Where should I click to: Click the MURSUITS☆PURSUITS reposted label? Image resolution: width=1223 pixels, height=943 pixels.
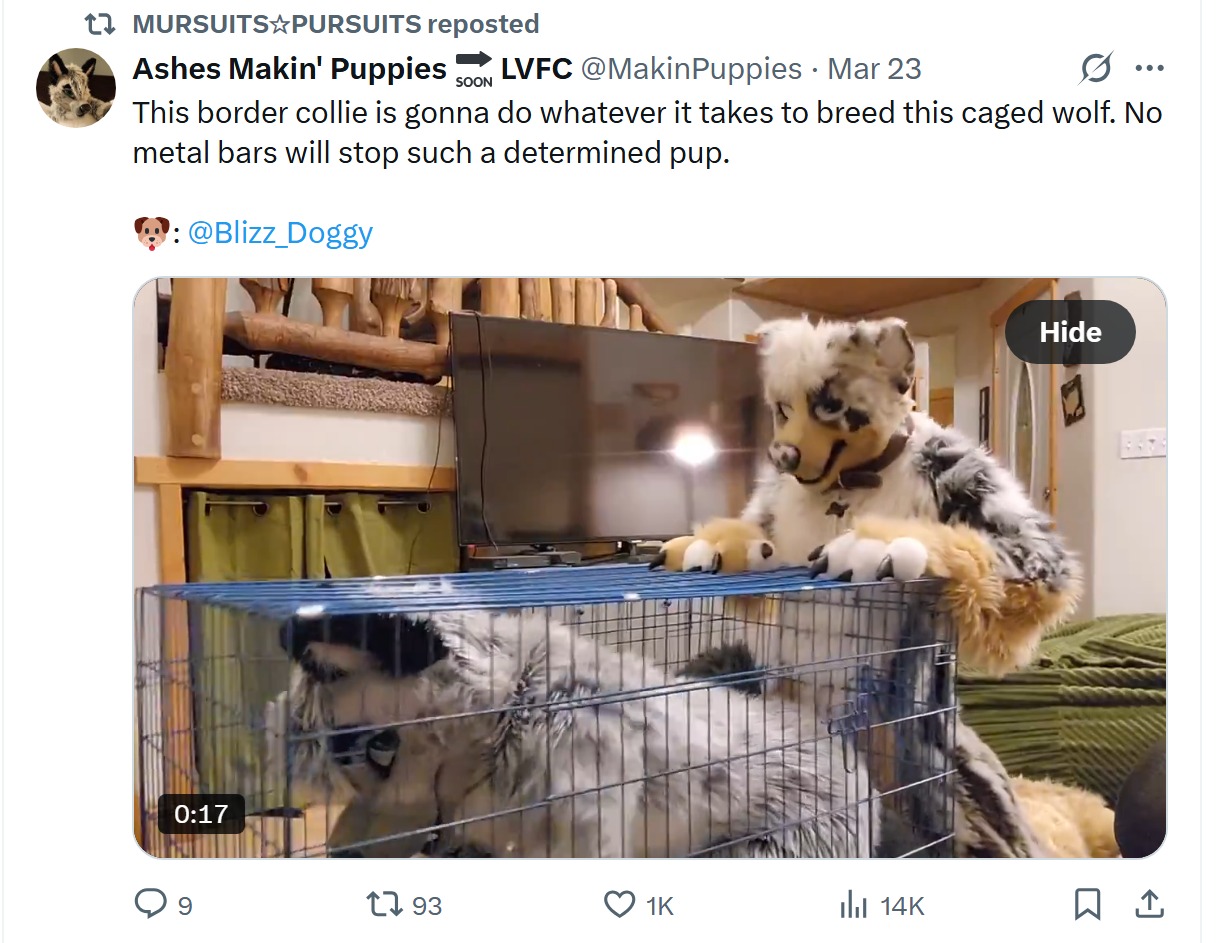pos(336,23)
